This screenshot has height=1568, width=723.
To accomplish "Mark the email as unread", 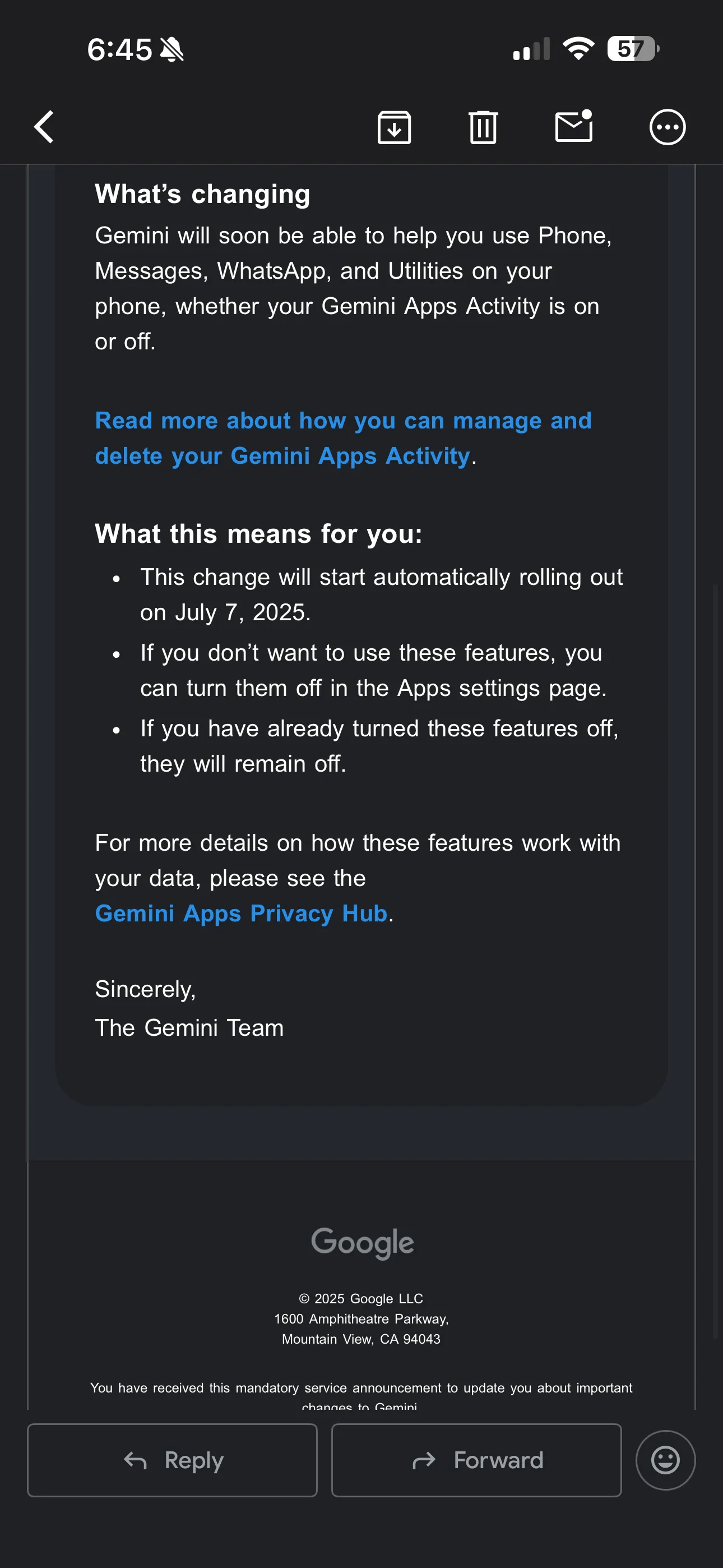I will point(574,127).
